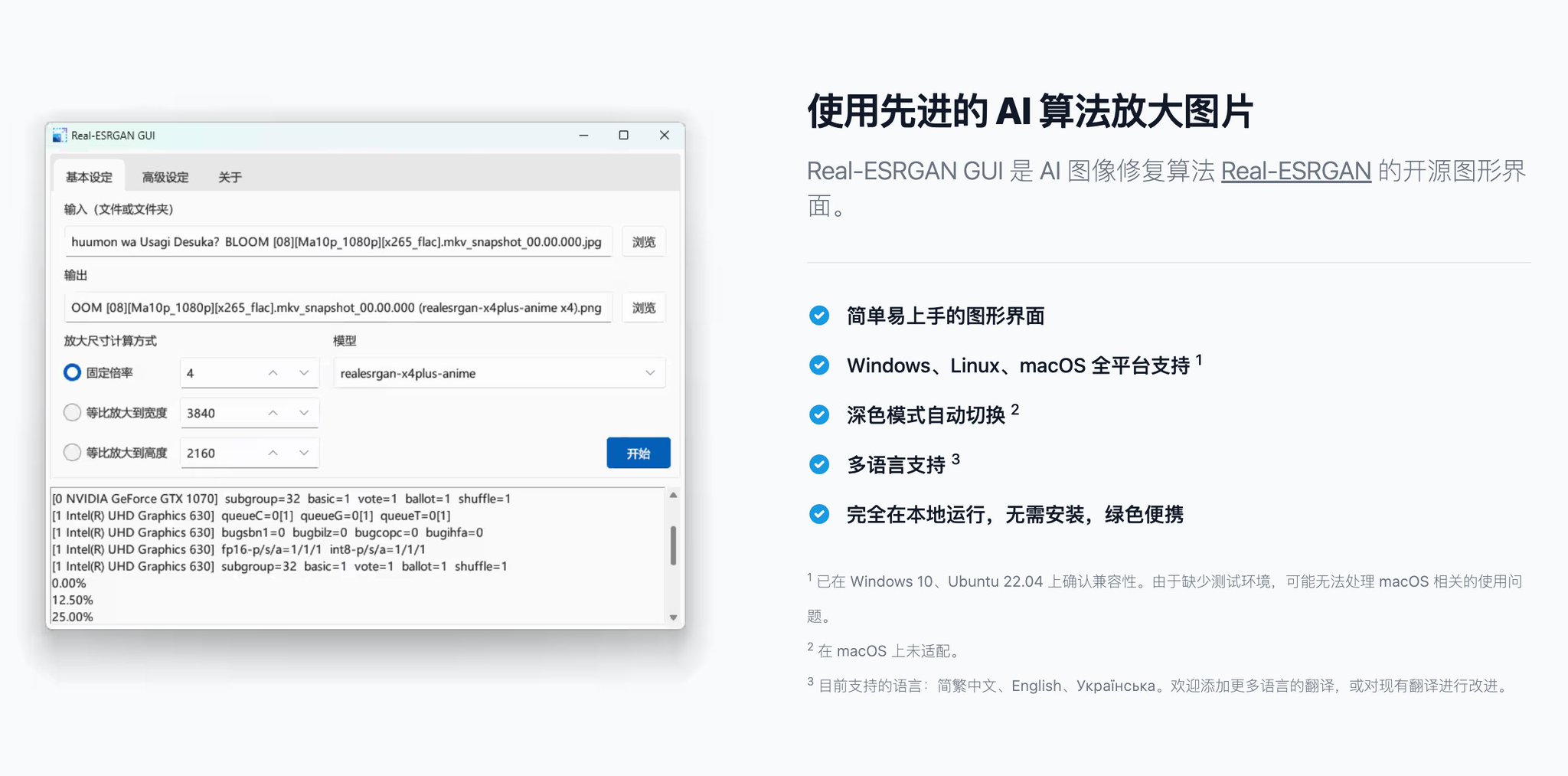Increase the width value 3840
This screenshot has width=1568, height=776.
(x=273, y=412)
